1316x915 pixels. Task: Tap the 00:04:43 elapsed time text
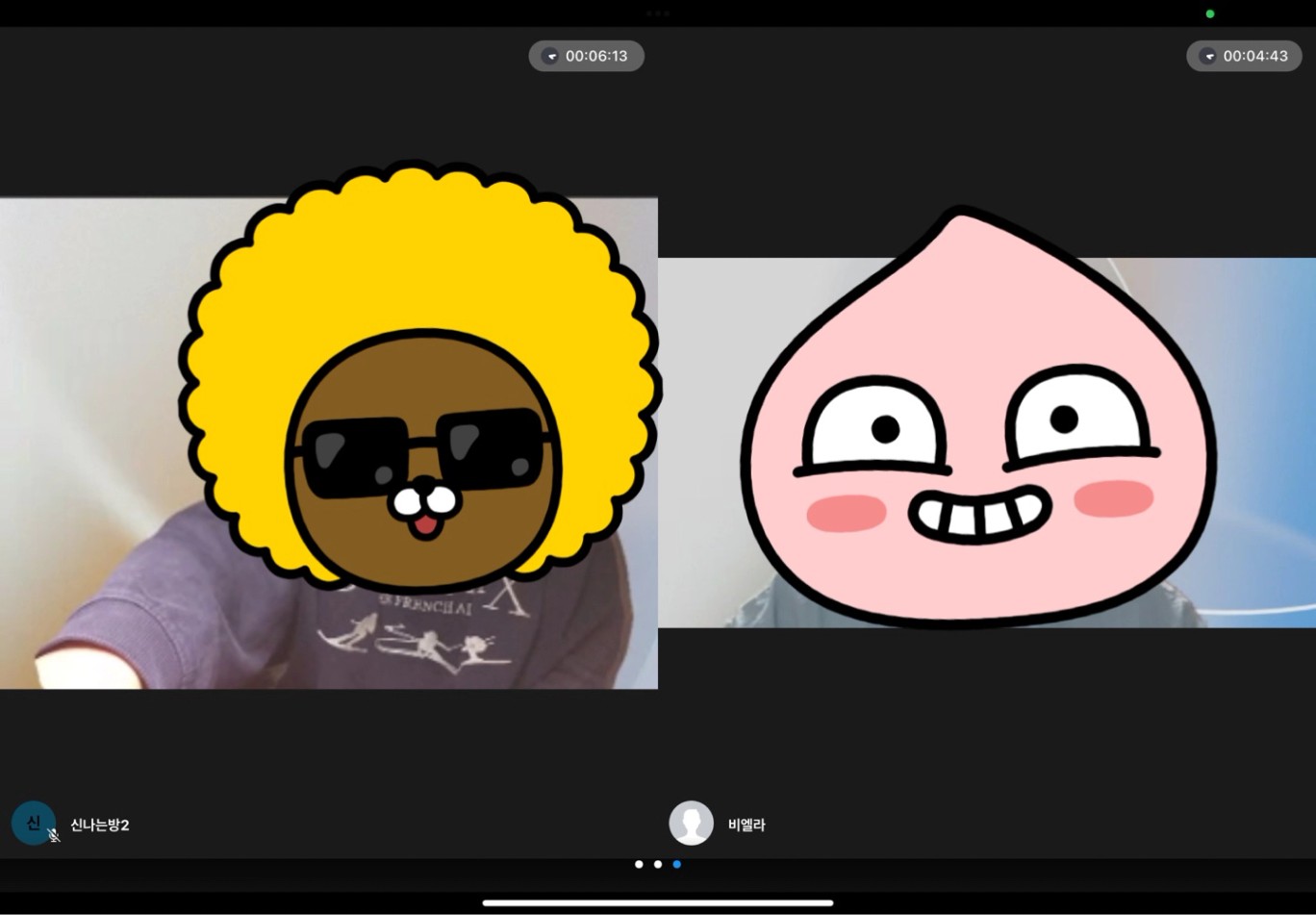coord(1255,56)
